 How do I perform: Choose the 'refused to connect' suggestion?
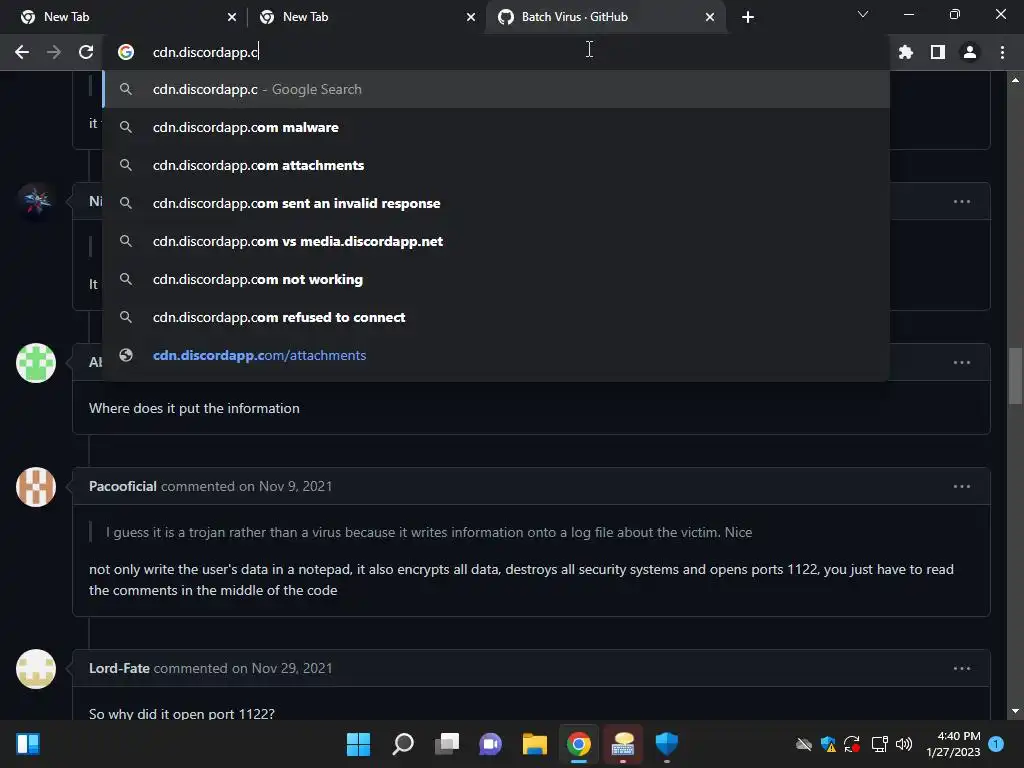[496, 317]
